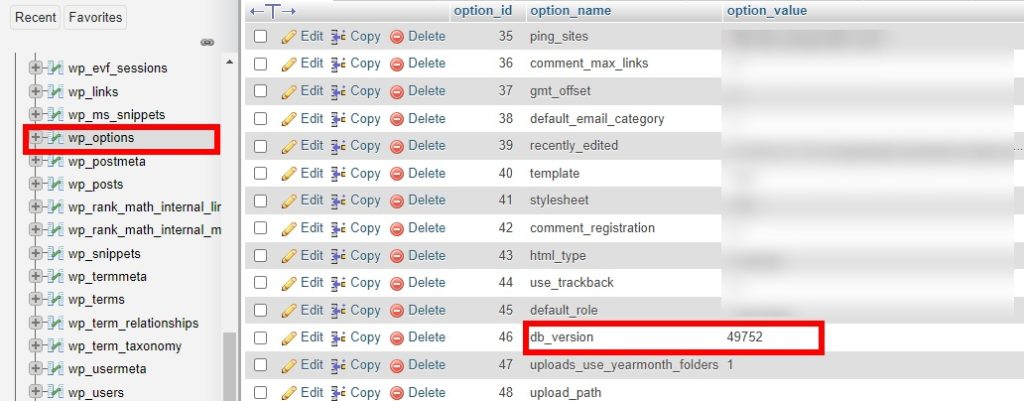Check the checkbox for ping_sites row
Screen dimensions: 1024x401
tap(261, 37)
